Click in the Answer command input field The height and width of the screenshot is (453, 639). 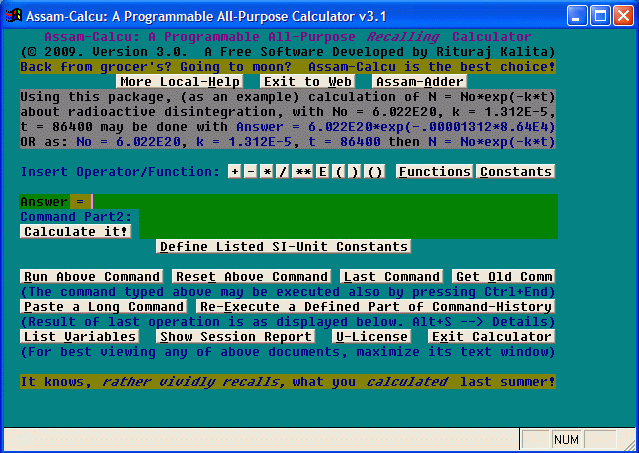tap(300, 202)
